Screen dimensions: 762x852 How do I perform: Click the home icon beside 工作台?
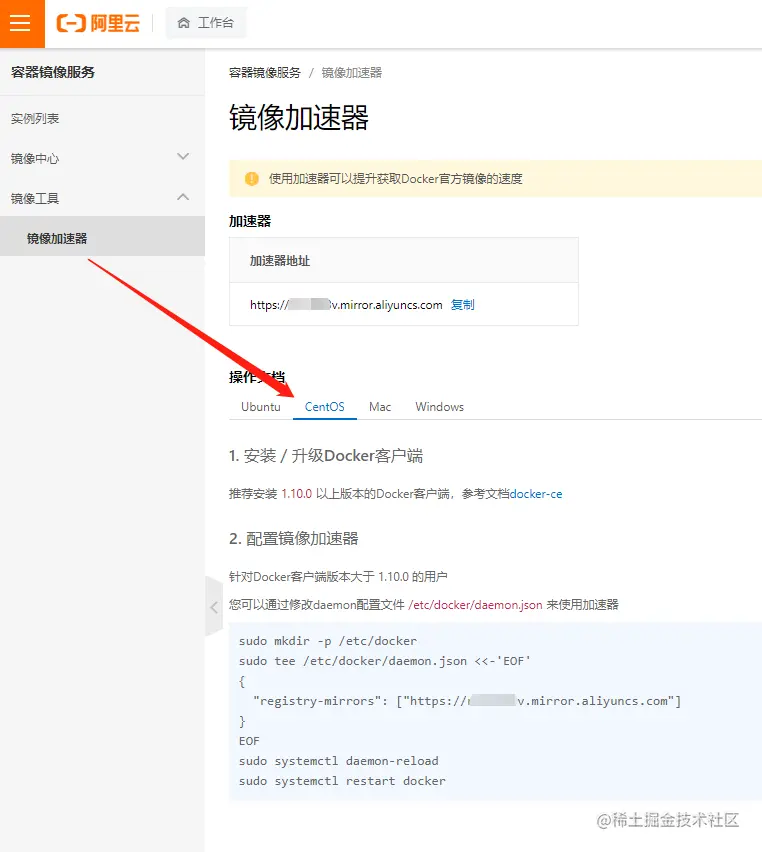(x=184, y=23)
